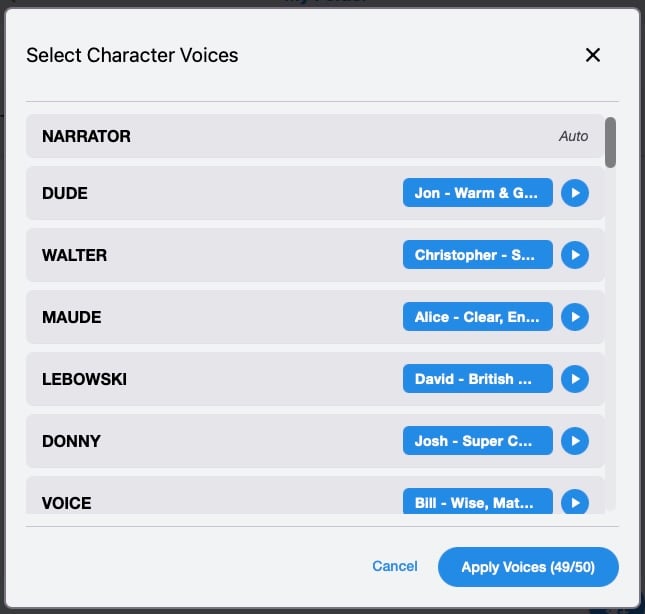Screen dimensions: 645x614
Task: Change DONNY's Josh voice selection
Action: [x=477, y=441]
